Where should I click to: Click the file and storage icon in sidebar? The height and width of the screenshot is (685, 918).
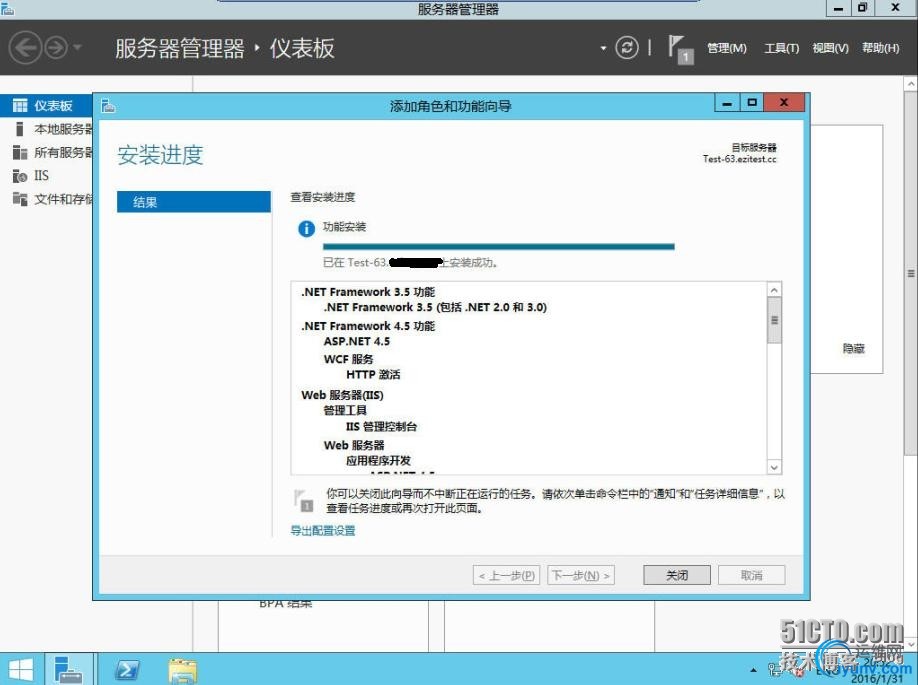point(20,199)
